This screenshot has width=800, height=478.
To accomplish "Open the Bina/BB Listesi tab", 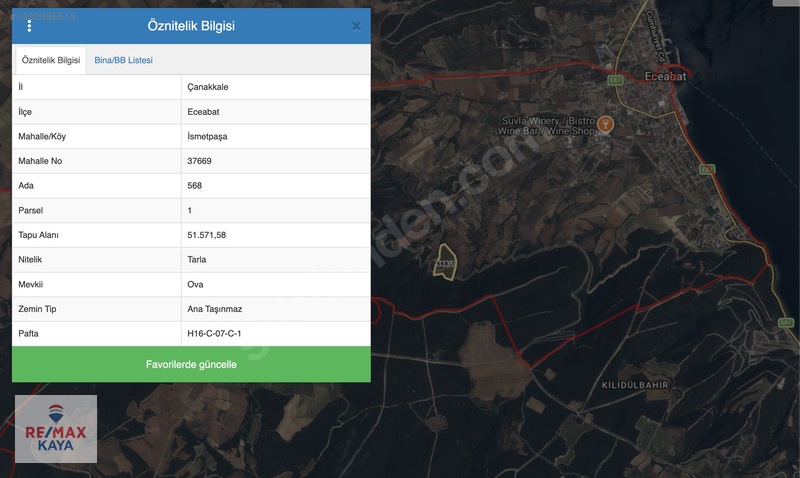I will tap(123, 60).
